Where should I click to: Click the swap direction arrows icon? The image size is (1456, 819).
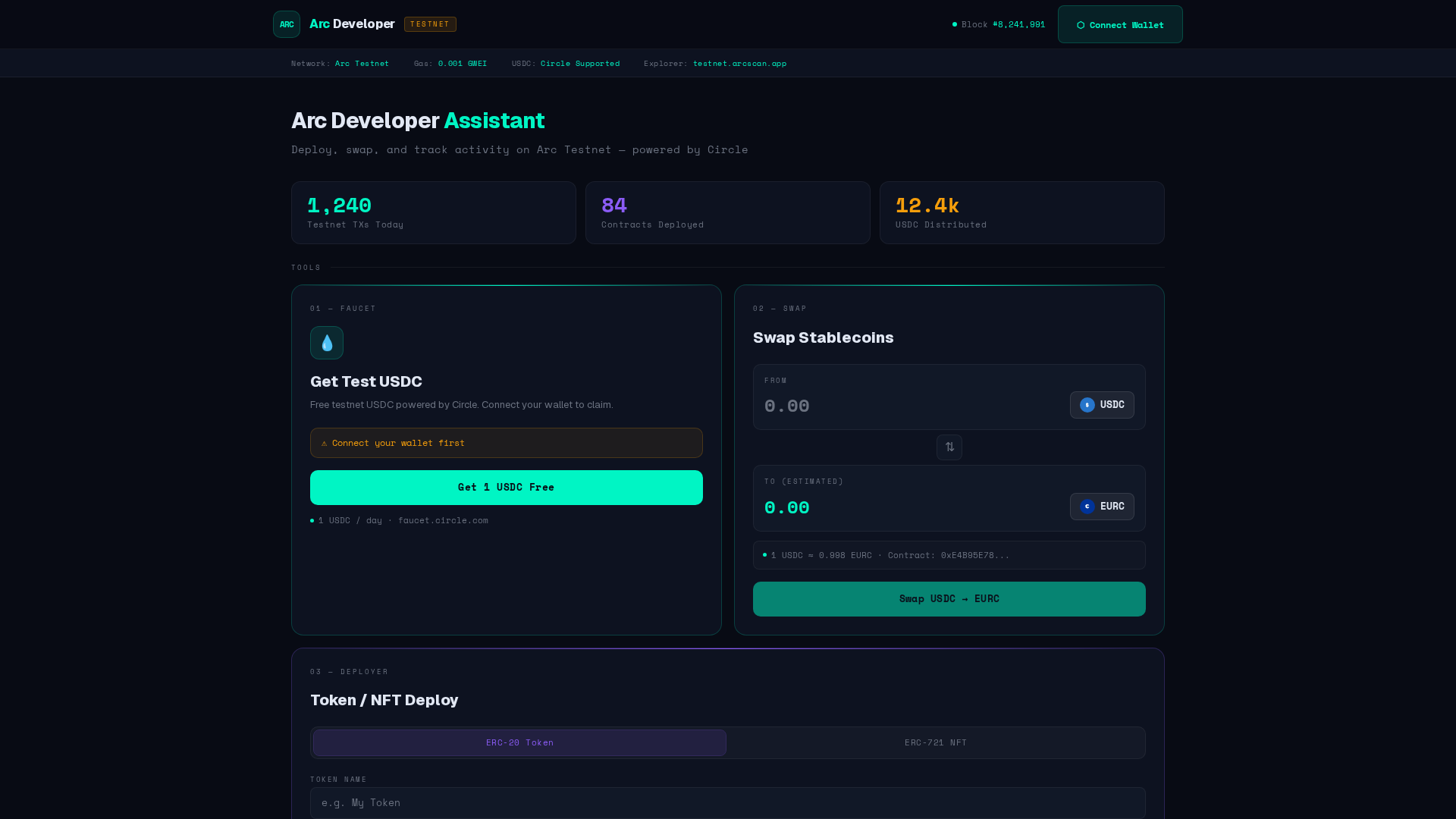coord(949,447)
